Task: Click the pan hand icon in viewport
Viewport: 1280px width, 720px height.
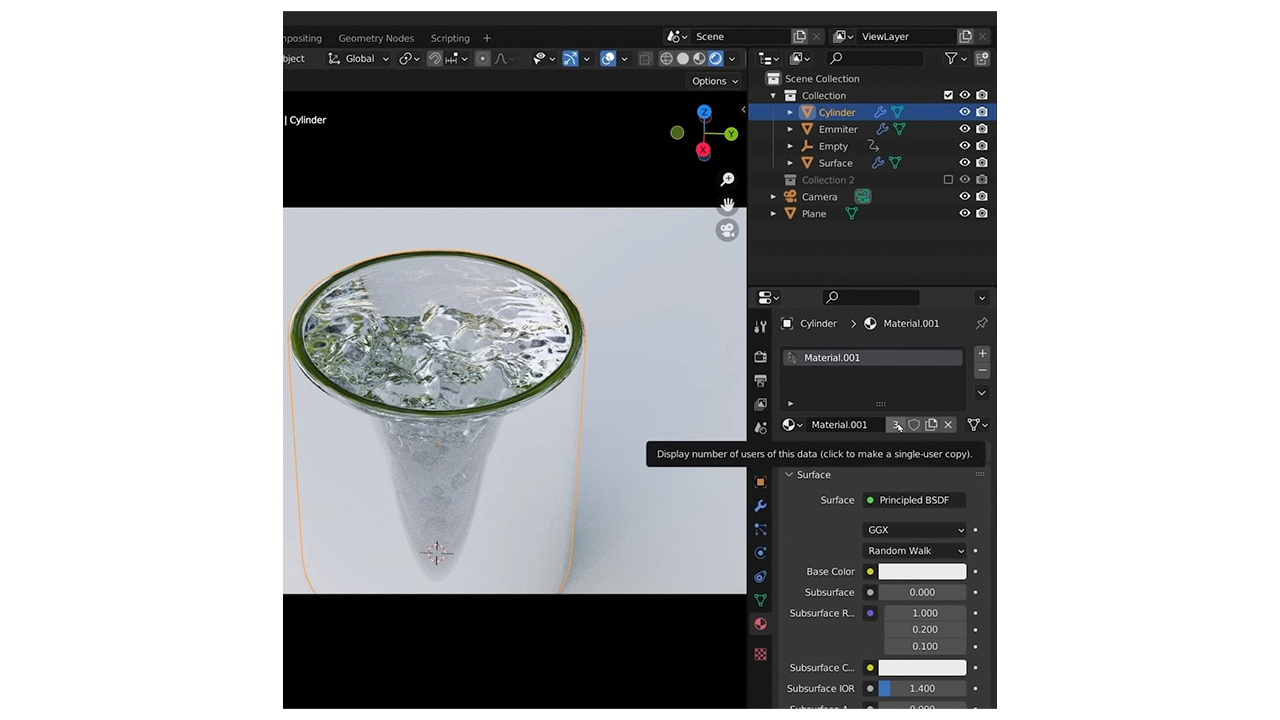Action: coord(727,205)
